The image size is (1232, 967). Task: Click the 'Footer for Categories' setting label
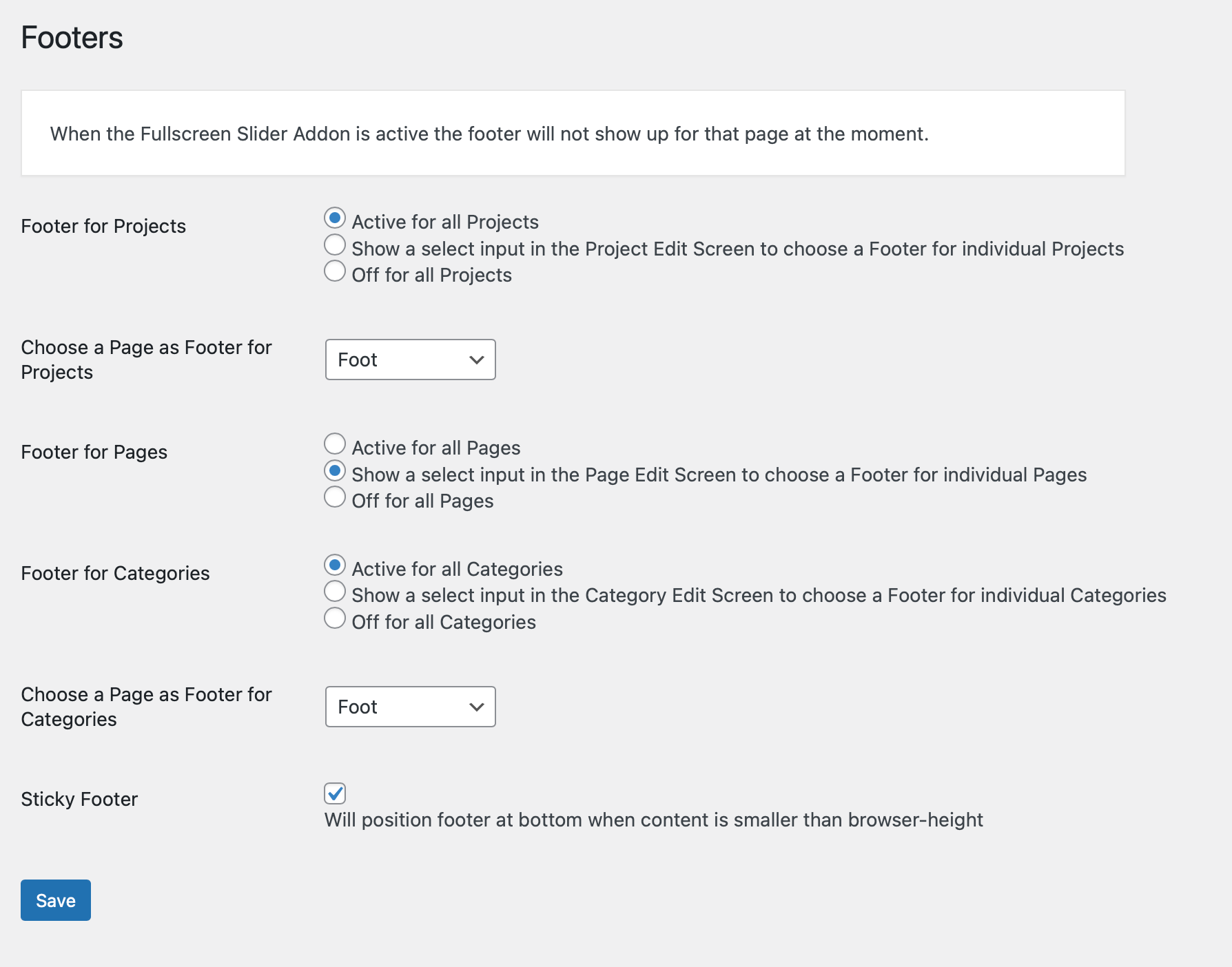115,573
